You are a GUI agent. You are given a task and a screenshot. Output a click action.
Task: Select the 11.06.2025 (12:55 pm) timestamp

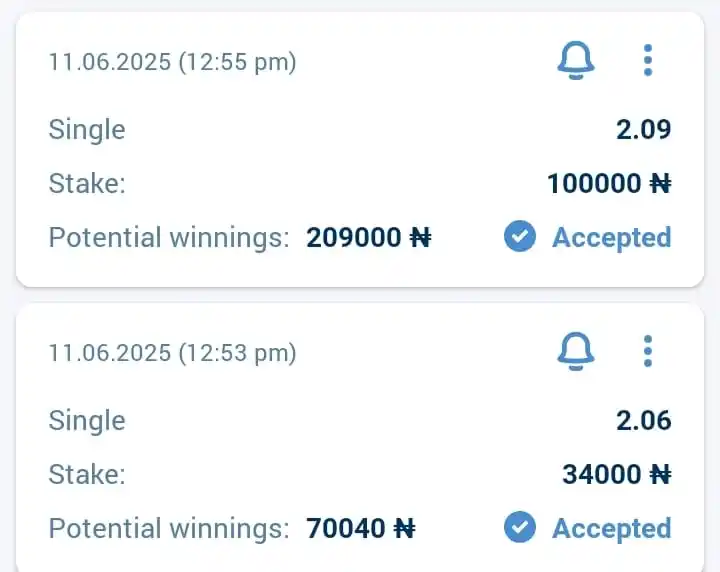point(173,62)
